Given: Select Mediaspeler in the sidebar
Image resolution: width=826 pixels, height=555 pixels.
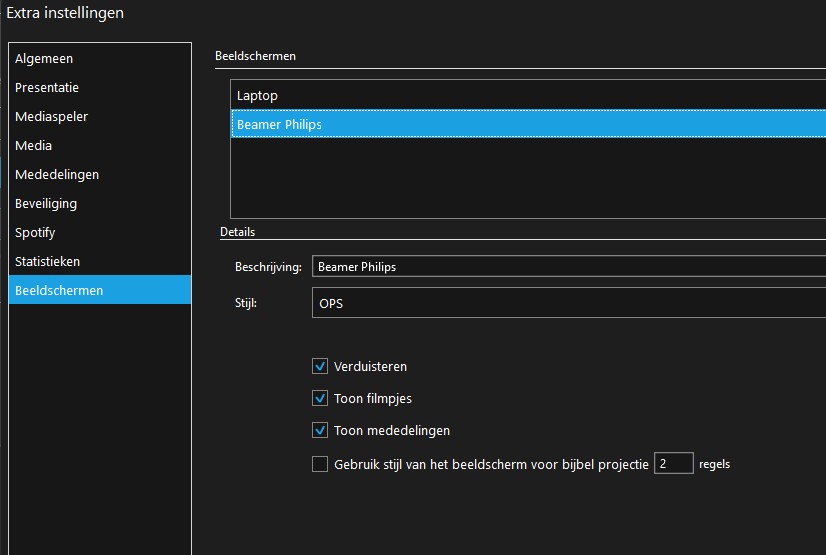Looking at the screenshot, I should coord(100,116).
